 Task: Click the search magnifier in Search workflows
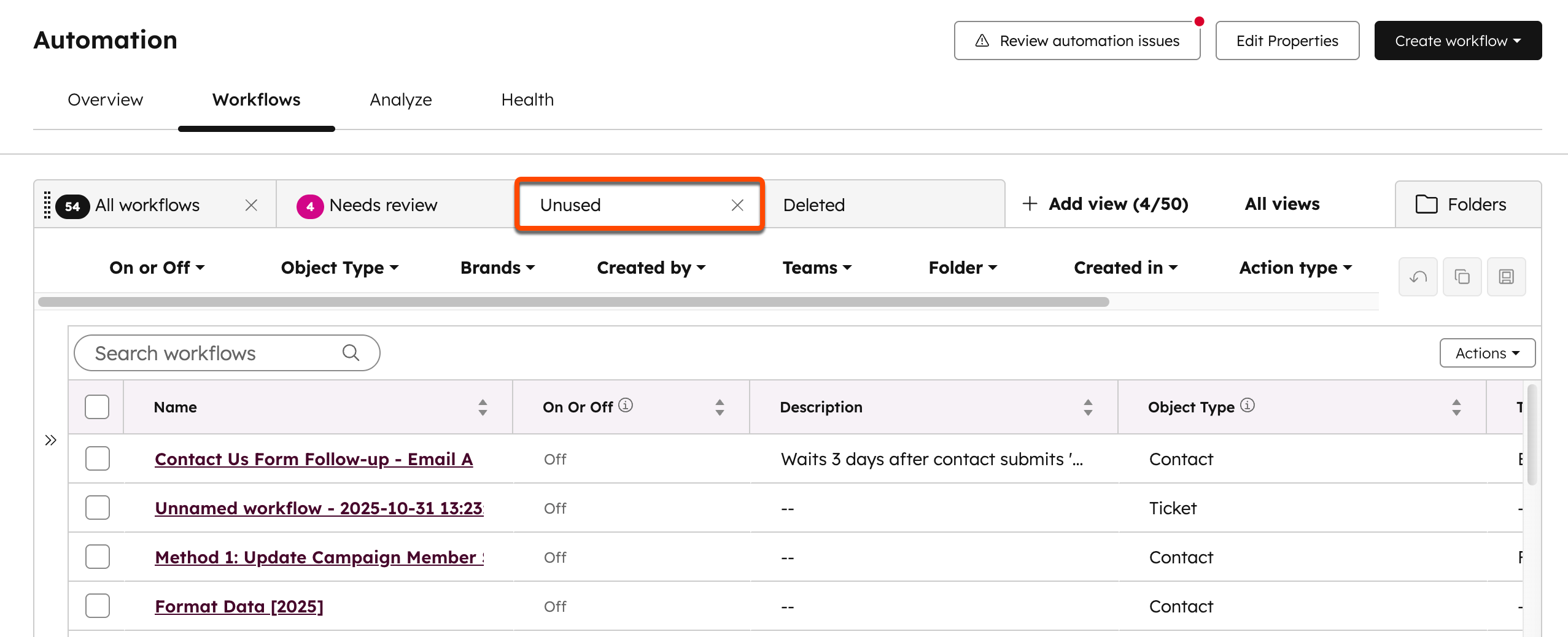point(350,352)
